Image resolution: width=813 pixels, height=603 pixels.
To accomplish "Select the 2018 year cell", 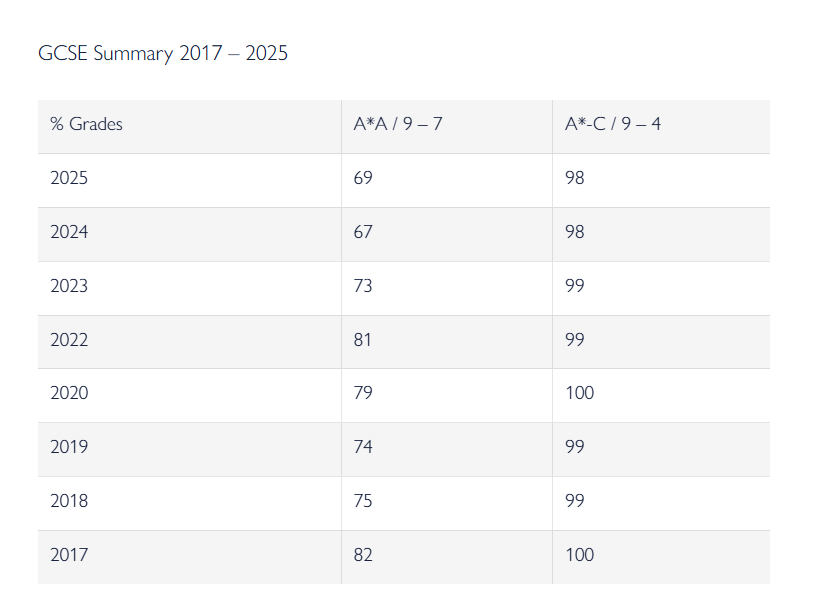I will coord(69,501).
